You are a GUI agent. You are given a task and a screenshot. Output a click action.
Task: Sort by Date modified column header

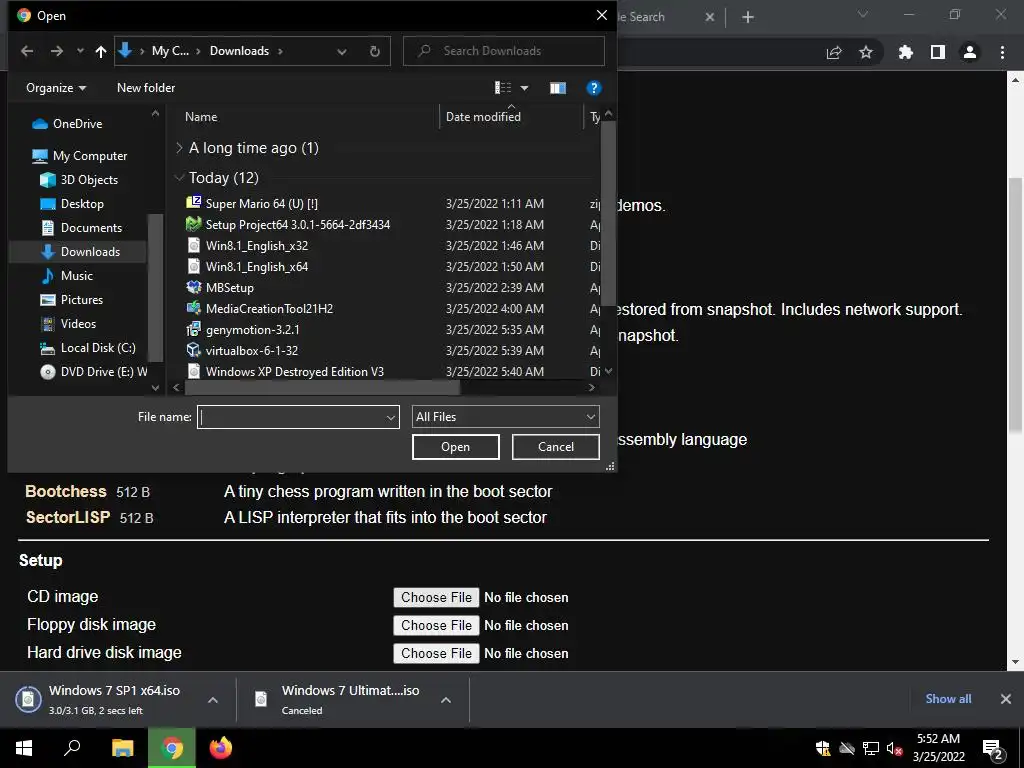(483, 117)
